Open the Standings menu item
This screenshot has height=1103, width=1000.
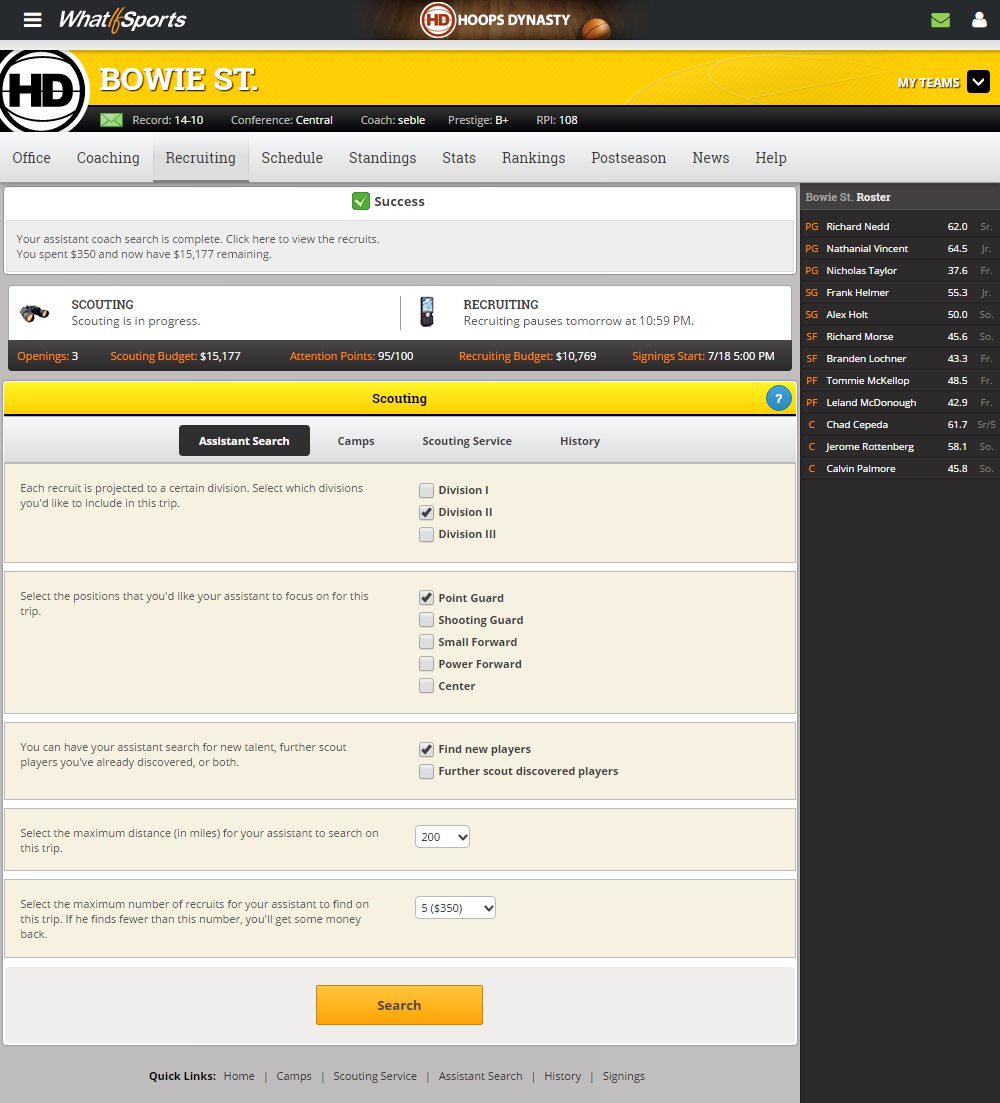(382, 158)
